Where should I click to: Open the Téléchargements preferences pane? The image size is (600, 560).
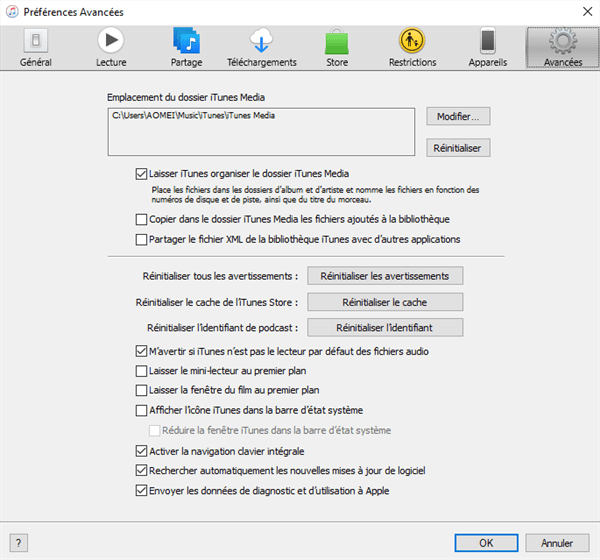[x=262, y=48]
